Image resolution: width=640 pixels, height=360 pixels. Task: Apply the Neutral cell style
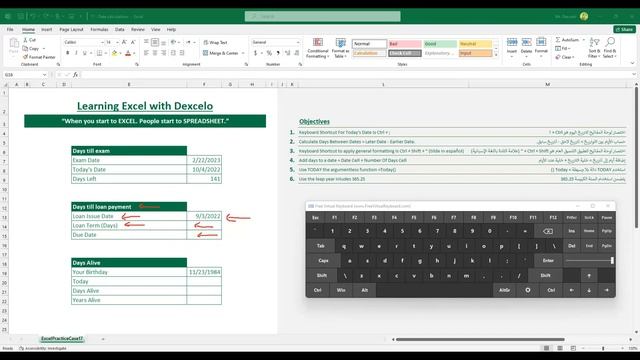tap(475, 44)
